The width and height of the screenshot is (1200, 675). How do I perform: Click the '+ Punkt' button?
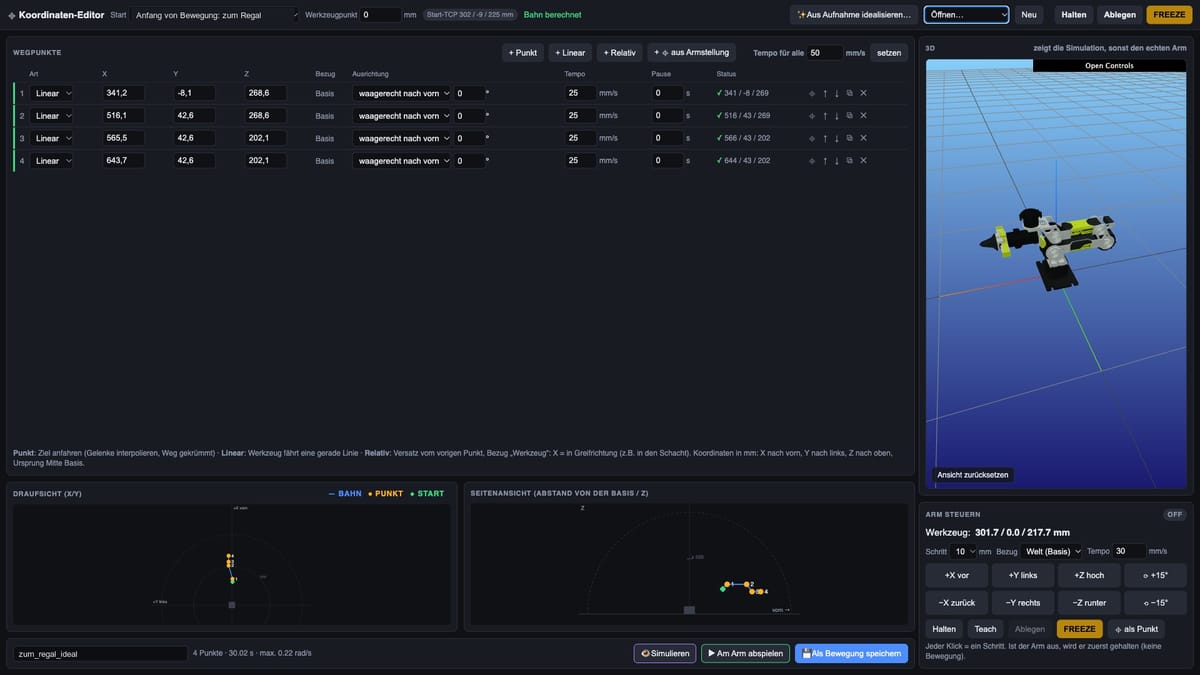523,53
